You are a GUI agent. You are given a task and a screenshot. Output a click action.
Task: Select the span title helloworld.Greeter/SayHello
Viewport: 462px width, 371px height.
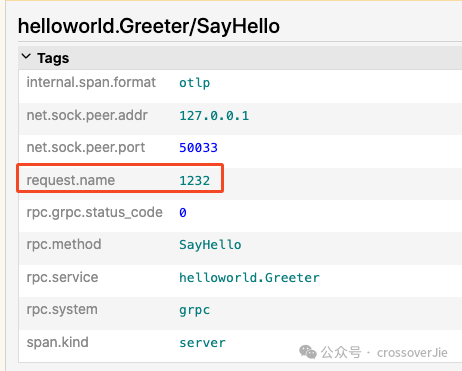[149, 26]
